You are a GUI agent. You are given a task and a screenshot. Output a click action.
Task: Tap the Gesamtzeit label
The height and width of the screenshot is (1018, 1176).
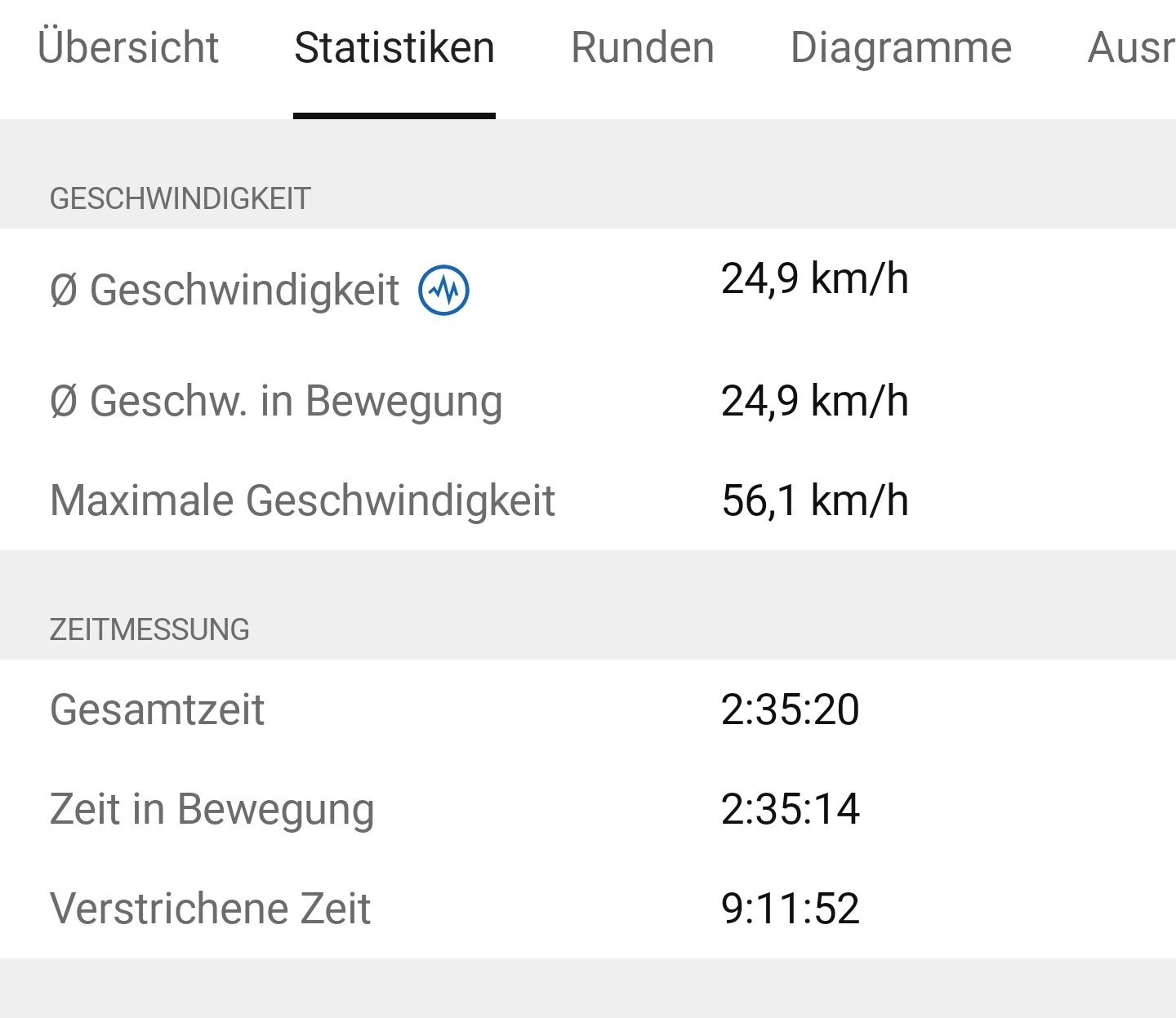tap(157, 709)
